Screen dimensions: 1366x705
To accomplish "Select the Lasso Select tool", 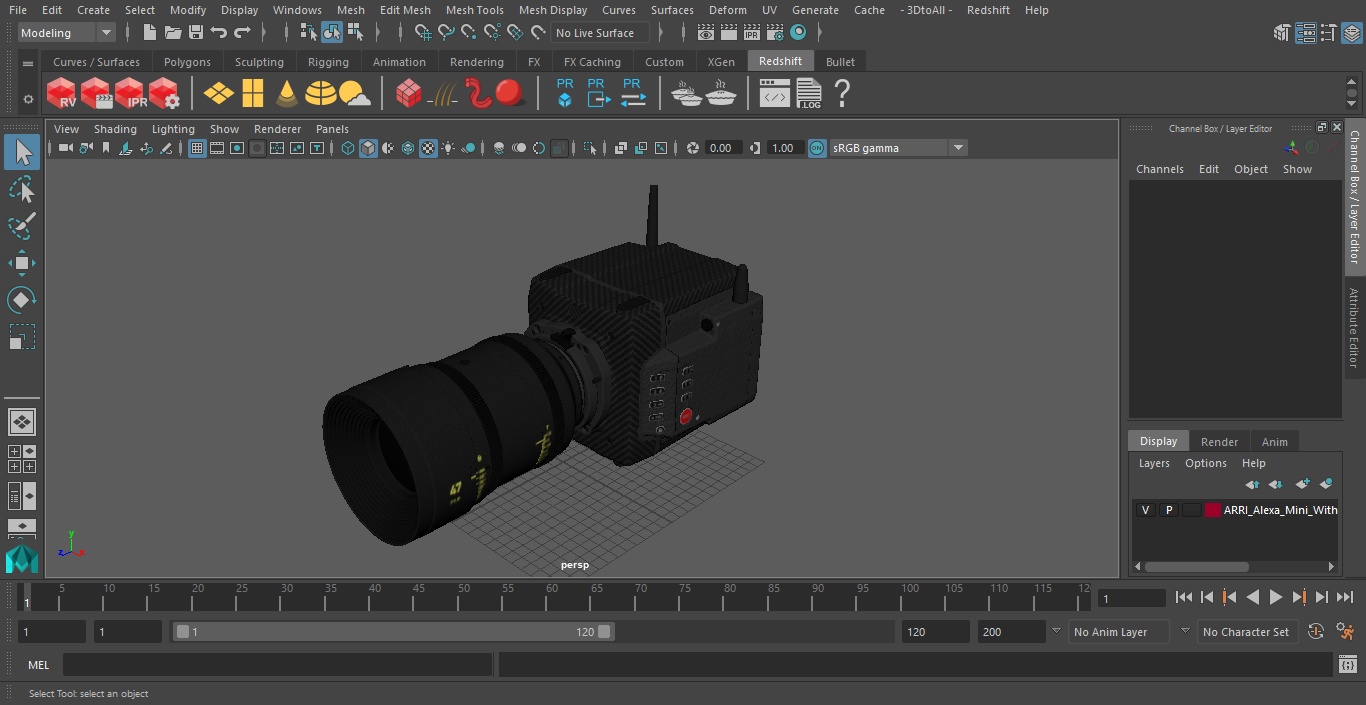I will pos(21,189).
